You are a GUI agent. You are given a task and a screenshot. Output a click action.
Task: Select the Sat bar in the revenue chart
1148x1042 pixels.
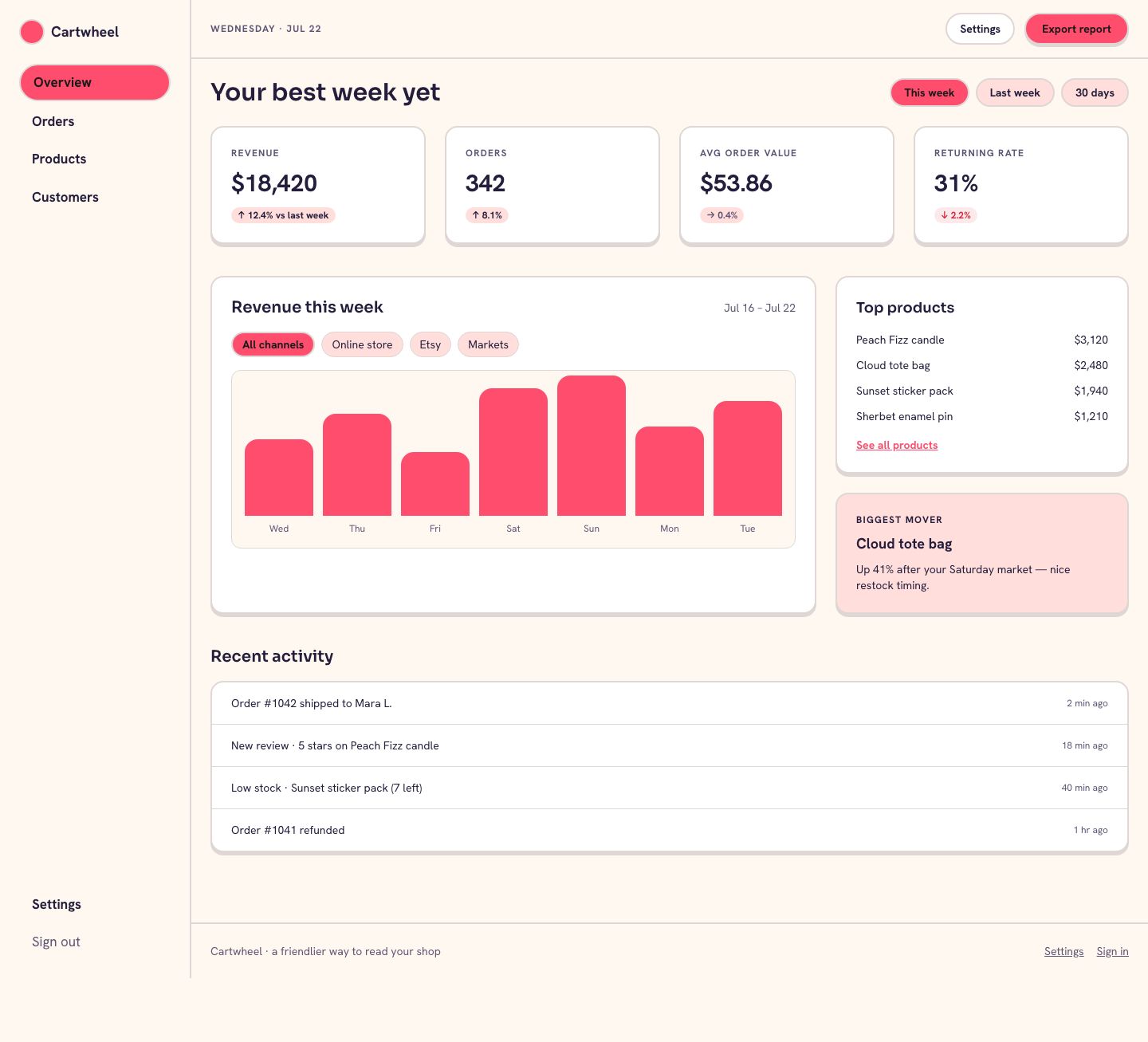(x=513, y=452)
